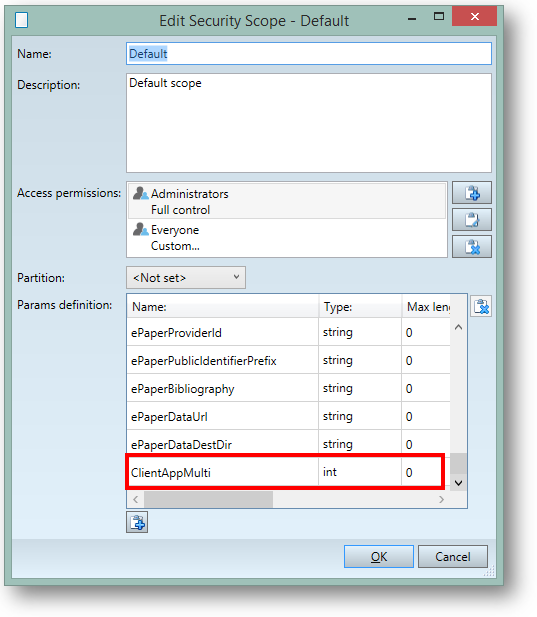The width and height of the screenshot is (537, 617).
Task: Click the vertical scrollbar's down arrow in the params list
Action: (458, 482)
